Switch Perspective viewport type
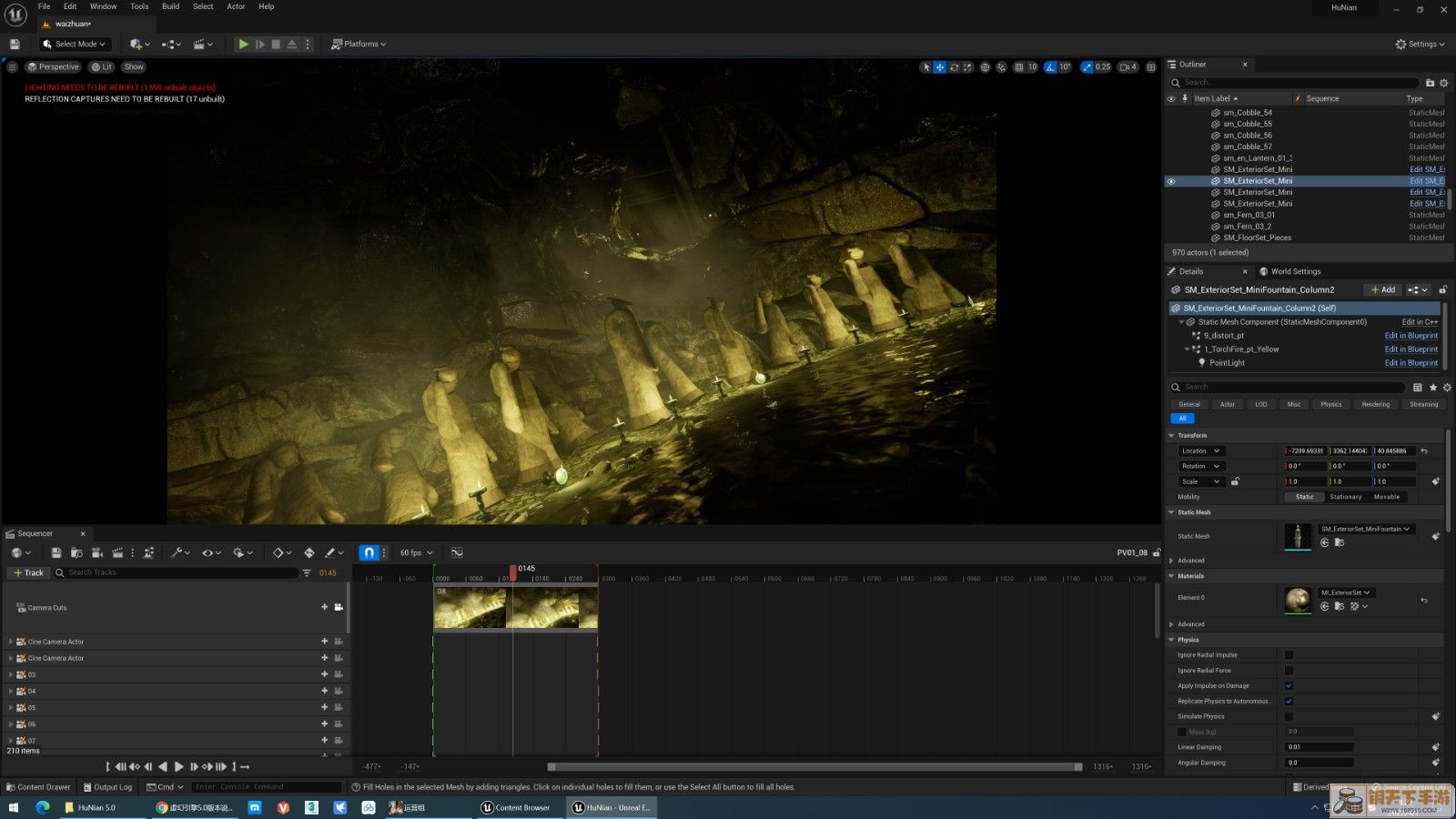The height and width of the screenshot is (819, 1456). [53, 66]
